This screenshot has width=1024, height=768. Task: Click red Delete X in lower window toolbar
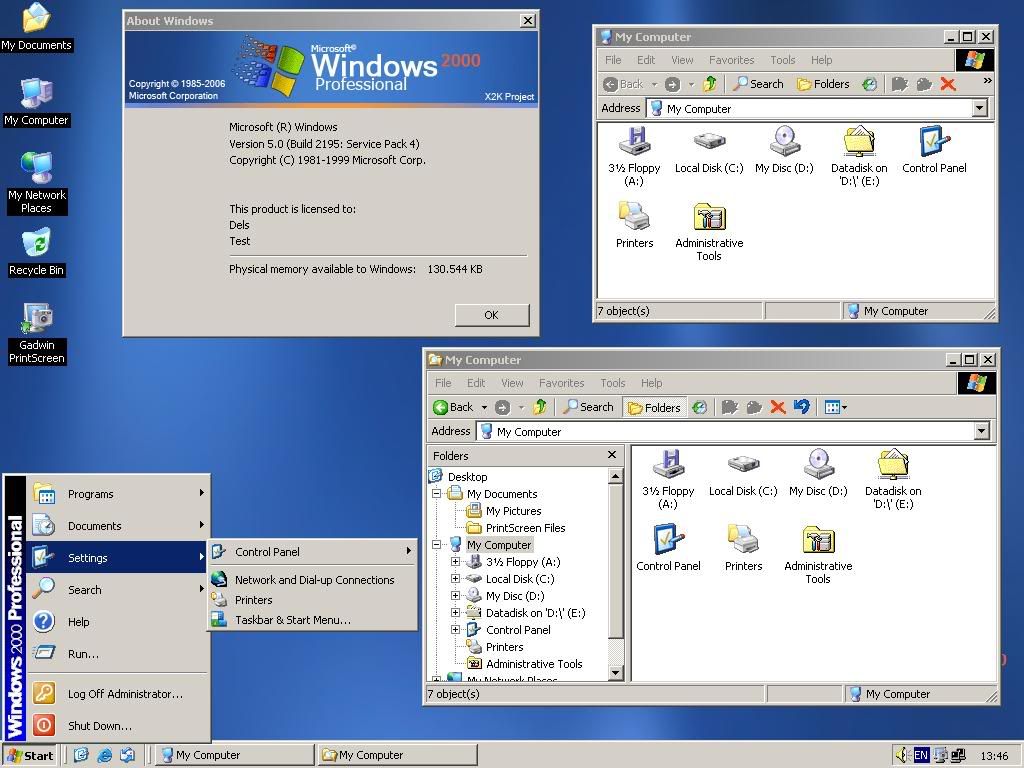tap(778, 407)
